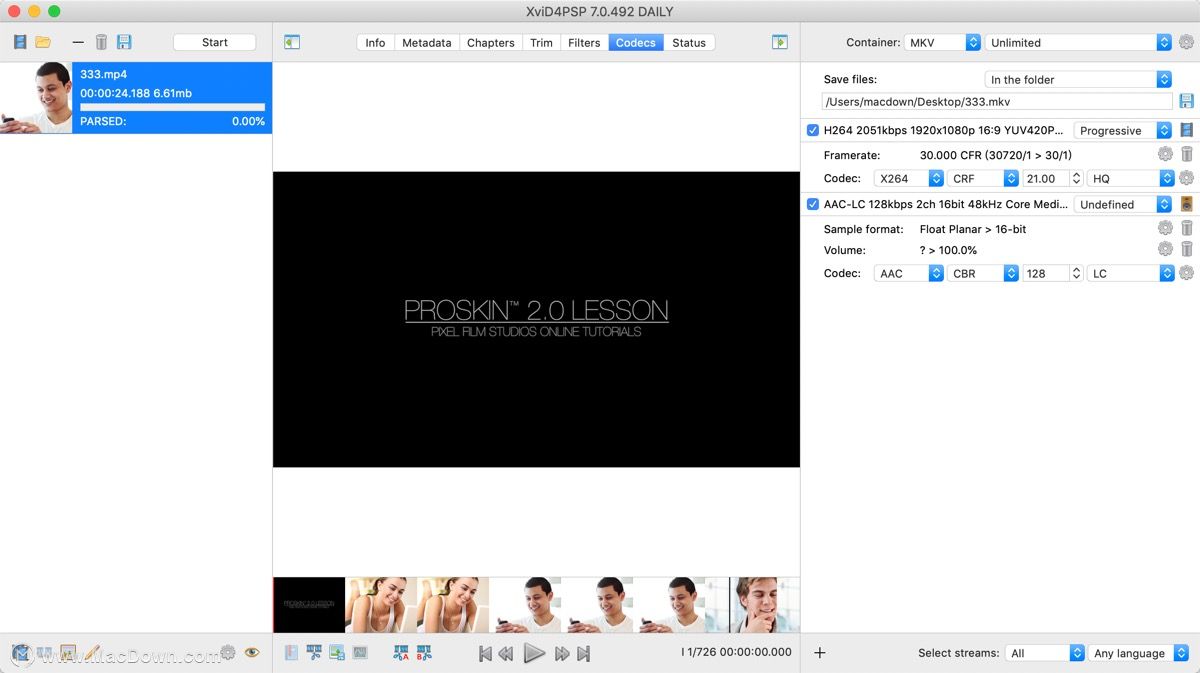Click the cut segment scissors icon
The height and width of the screenshot is (673, 1200).
314,653
